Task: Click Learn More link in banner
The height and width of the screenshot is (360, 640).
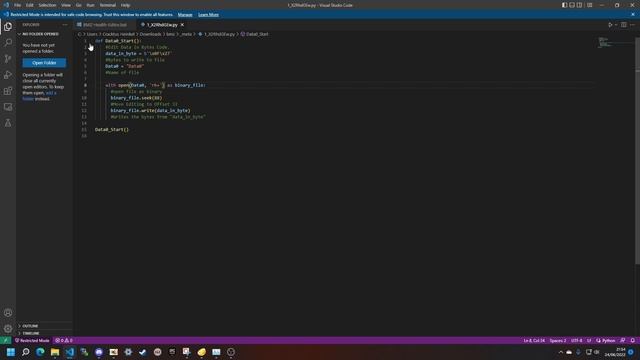Action: [208, 15]
